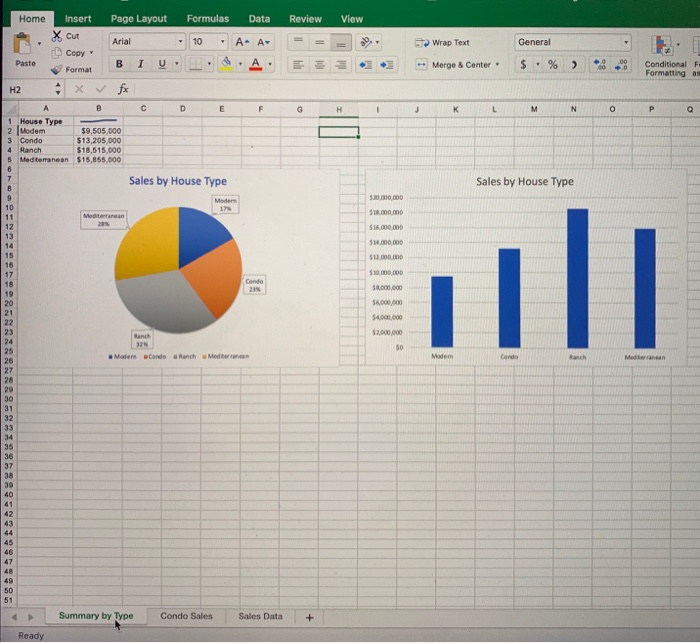
Task: Click the Wrap Text button
Action: (442, 43)
